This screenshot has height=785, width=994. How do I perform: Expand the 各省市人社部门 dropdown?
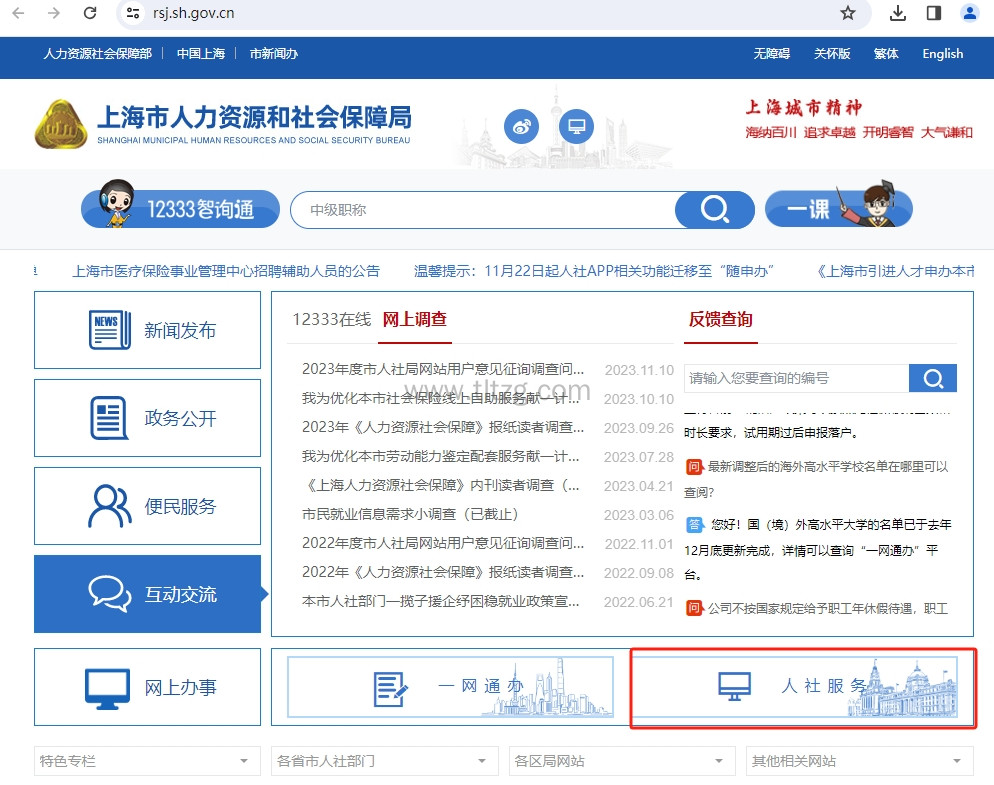385,761
